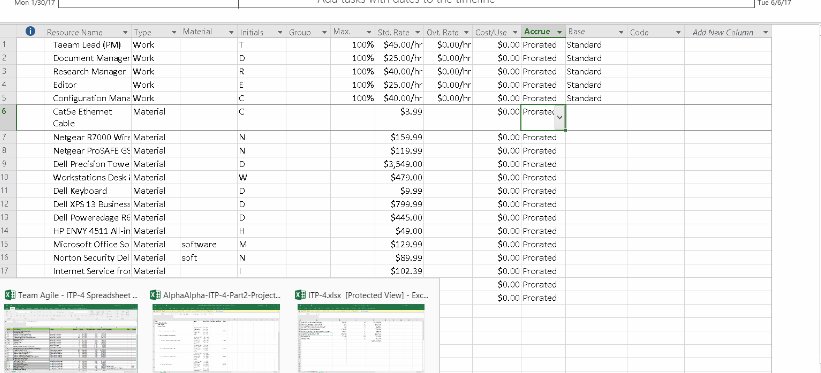Open the Code column filter dropdown
Image resolution: width=821 pixels, height=373 pixels.
(x=678, y=32)
